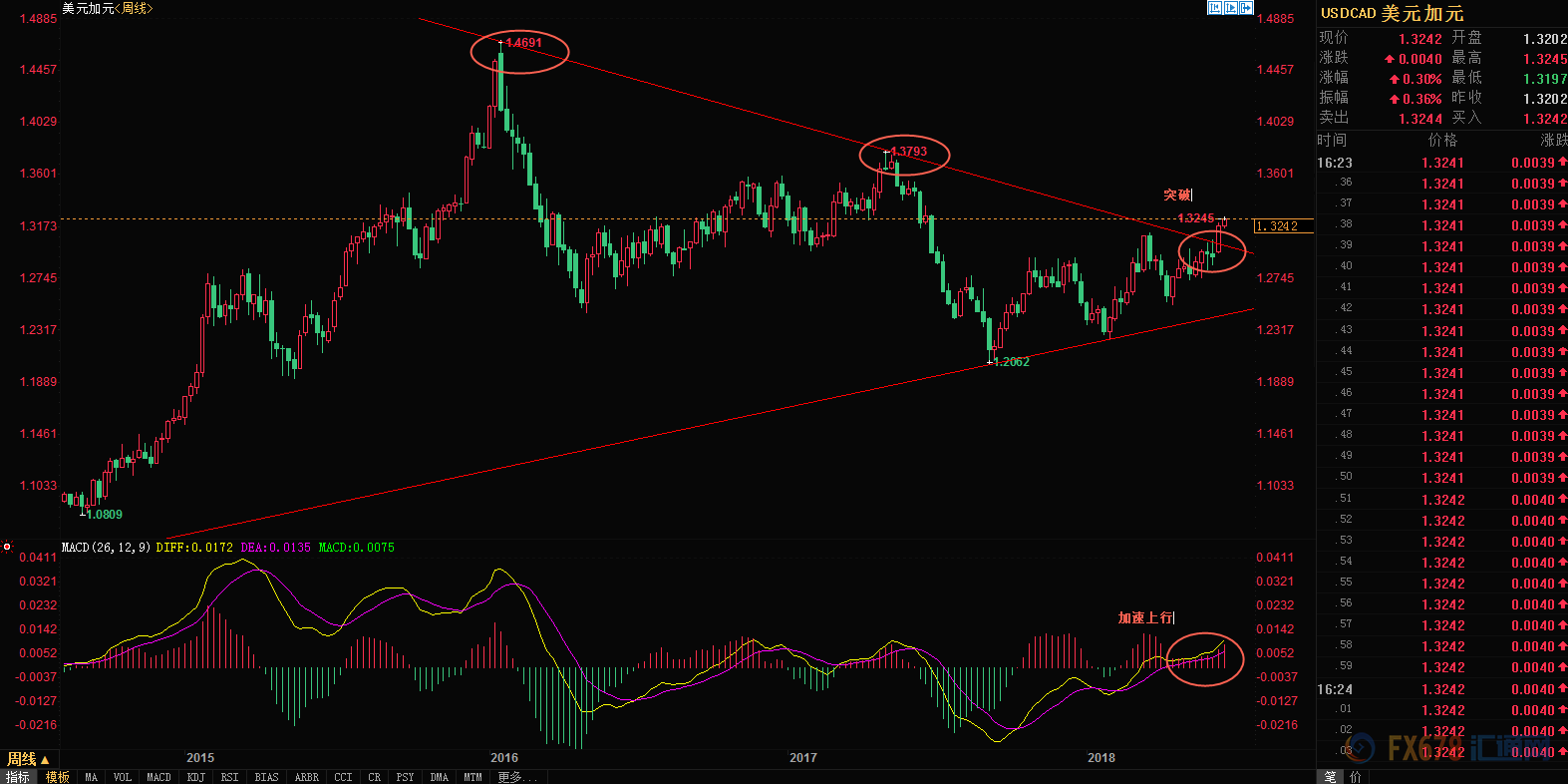
Task: Click the 美元加元<周线> chart title
Action: (x=108, y=8)
